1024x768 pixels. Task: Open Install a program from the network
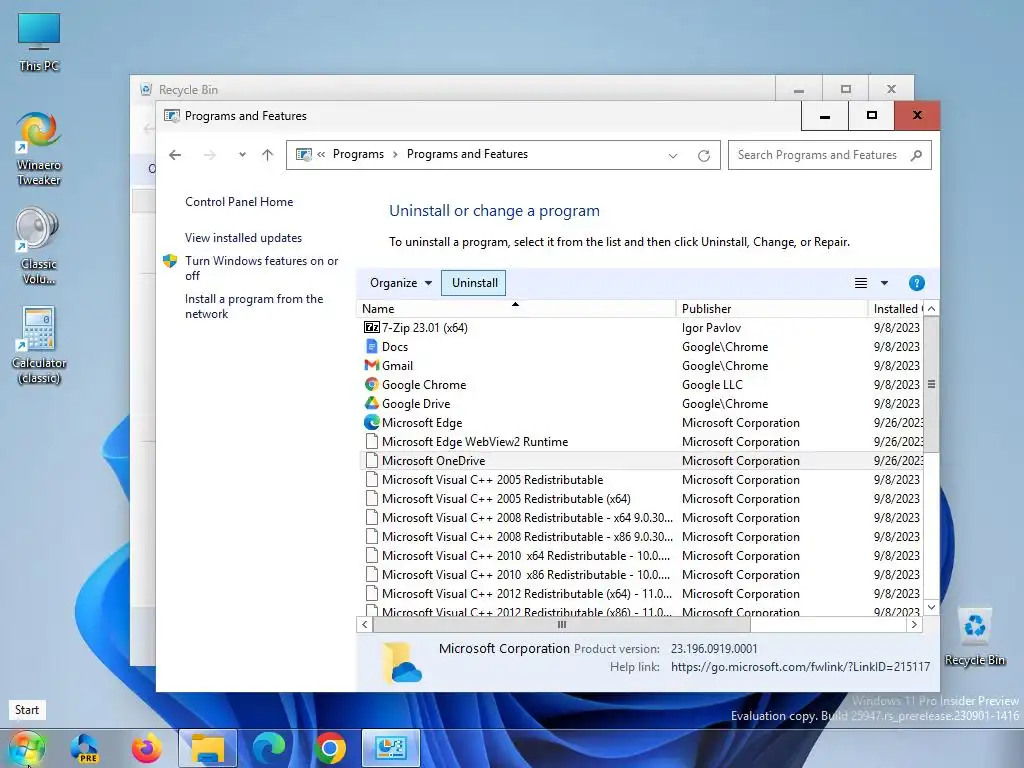click(253, 306)
